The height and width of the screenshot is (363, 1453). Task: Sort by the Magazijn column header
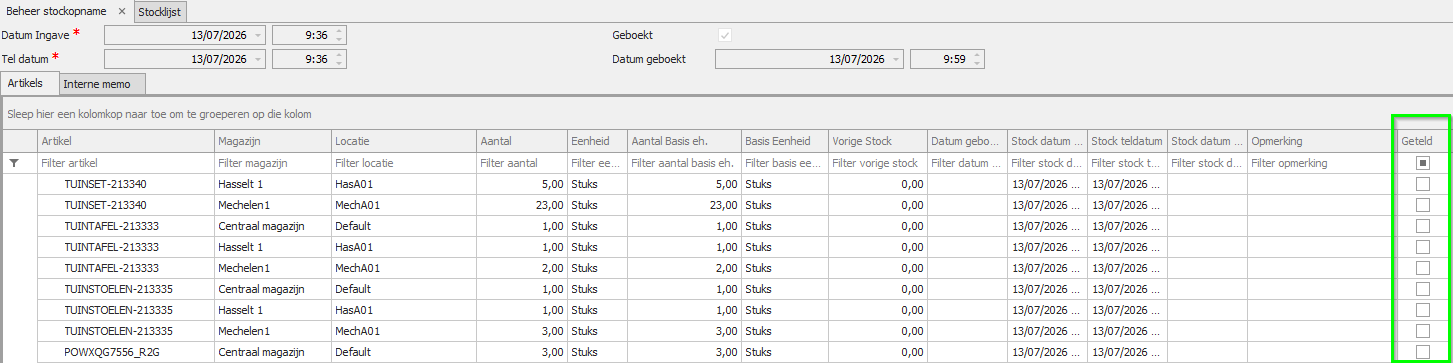[x=273, y=141]
